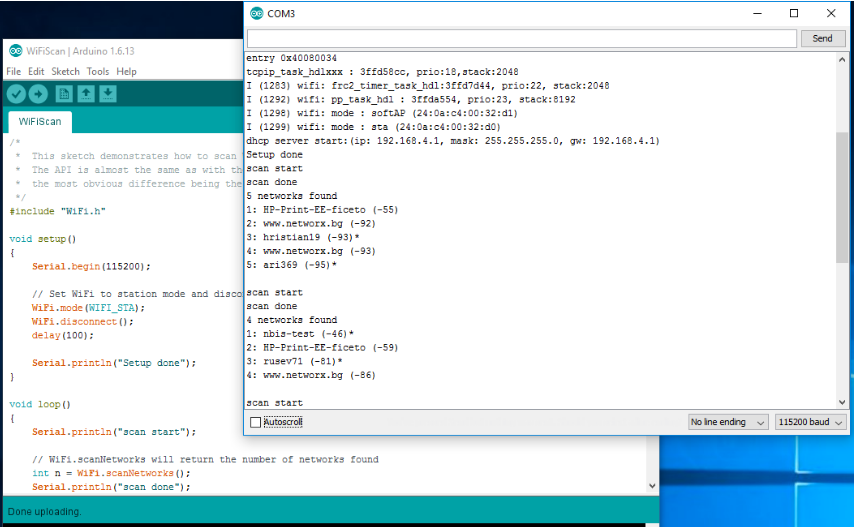Click '3: hristian19 (-93)*' output line
This screenshot has height=527, width=855.
pyautogui.click(x=303, y=237)
